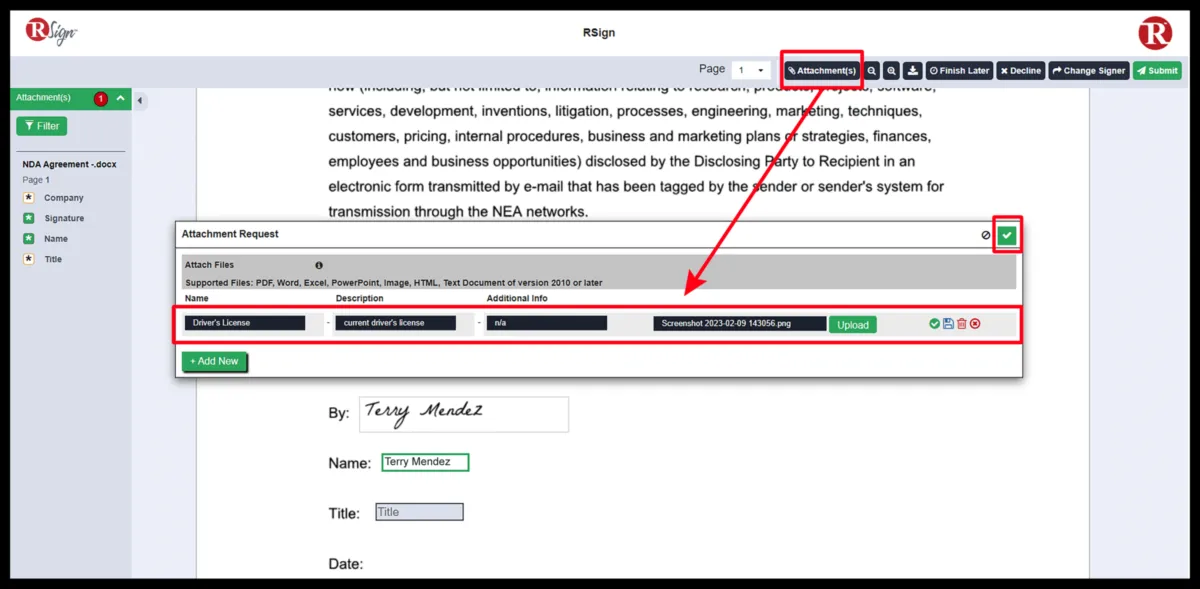Click the Company field star icon

tap(29, 198)
